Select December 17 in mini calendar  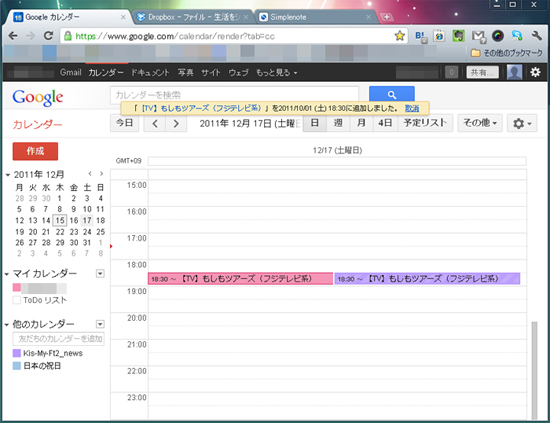click(x=87, y=221)
